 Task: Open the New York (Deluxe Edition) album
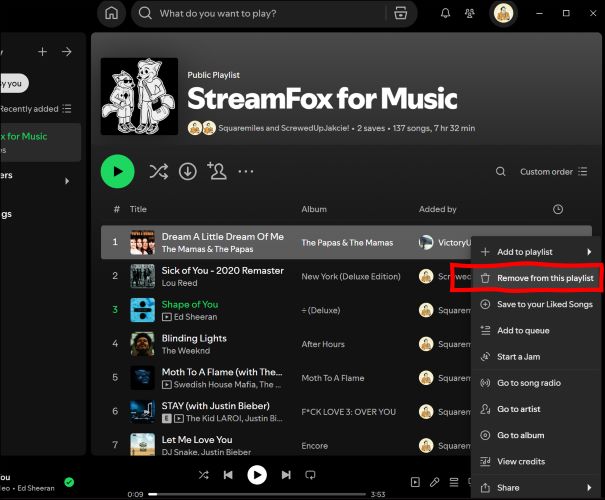[351, 276]
